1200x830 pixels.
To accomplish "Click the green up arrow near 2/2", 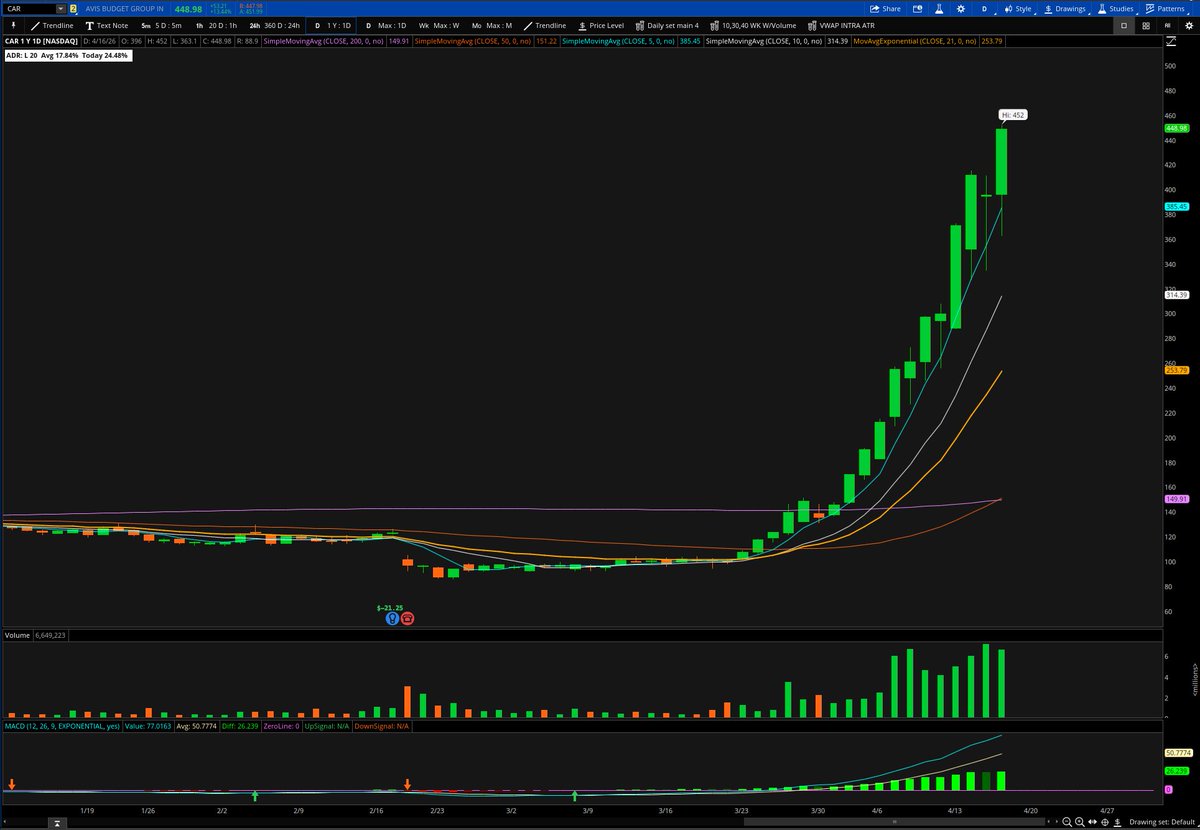I will (255, 796).
